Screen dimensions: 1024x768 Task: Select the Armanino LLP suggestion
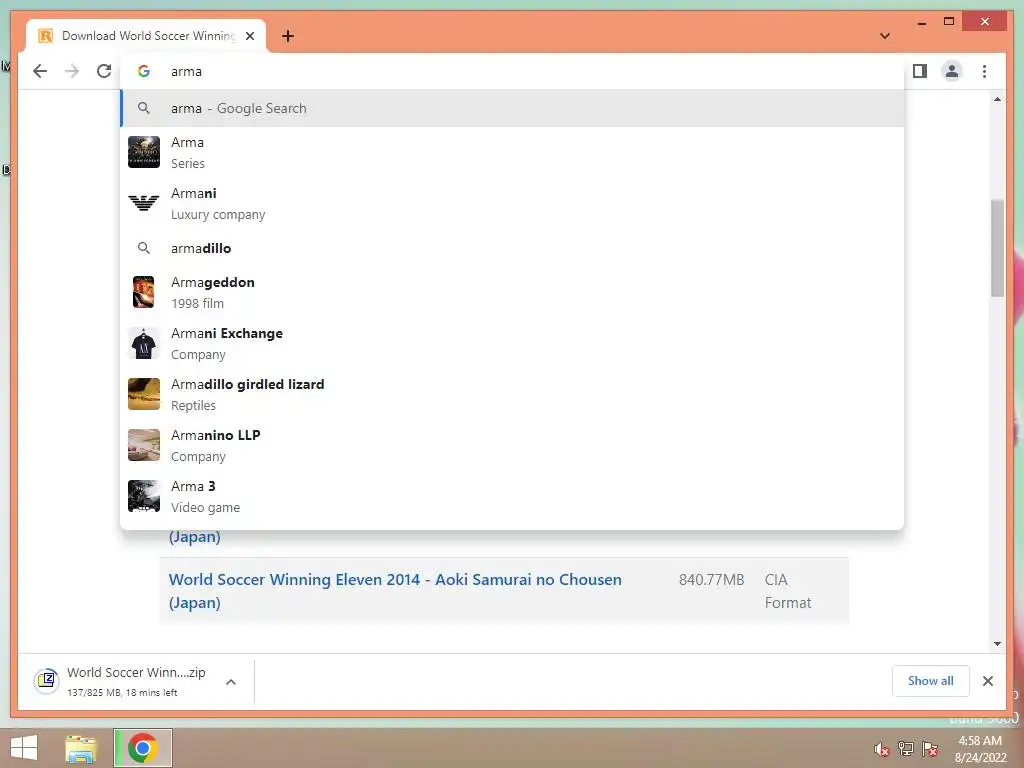point(513,445)
